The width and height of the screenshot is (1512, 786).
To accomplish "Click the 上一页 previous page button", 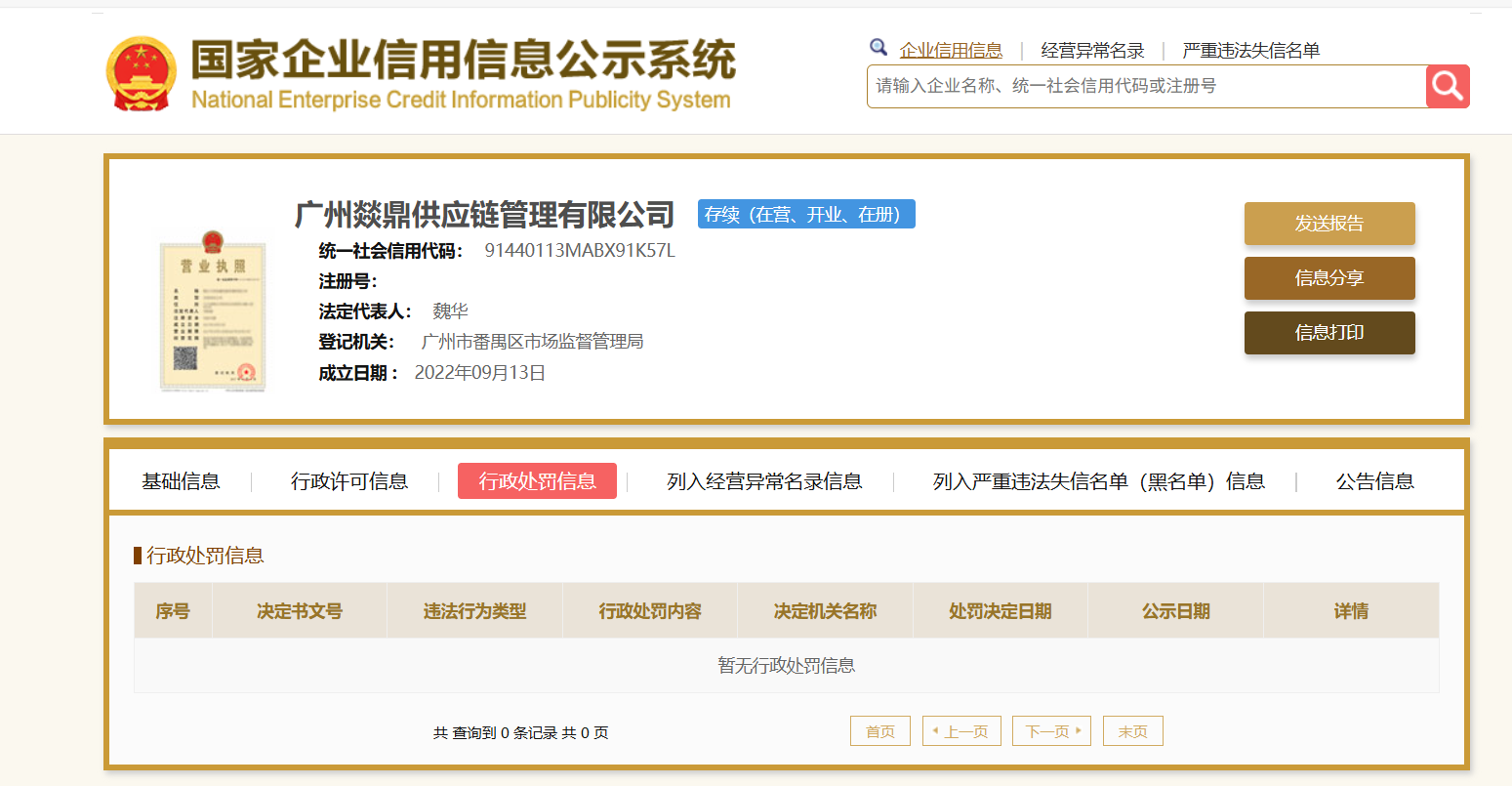I will pyautogui.click(x=961, y=731).
